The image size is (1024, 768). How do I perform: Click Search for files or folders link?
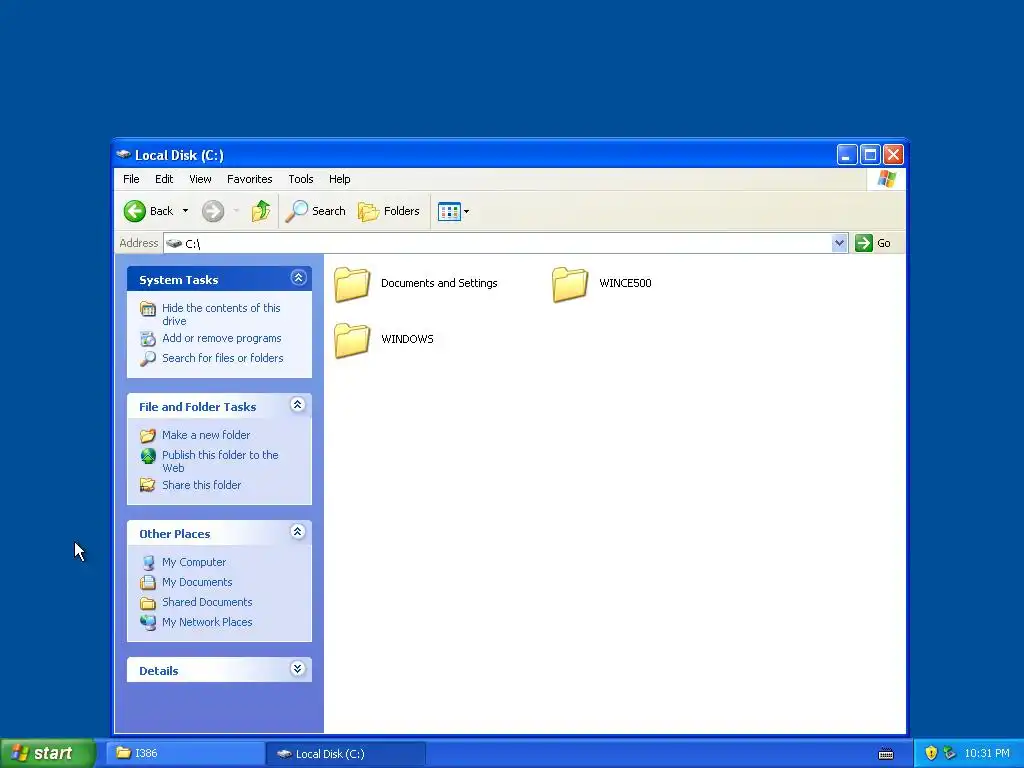pos(223,358)
